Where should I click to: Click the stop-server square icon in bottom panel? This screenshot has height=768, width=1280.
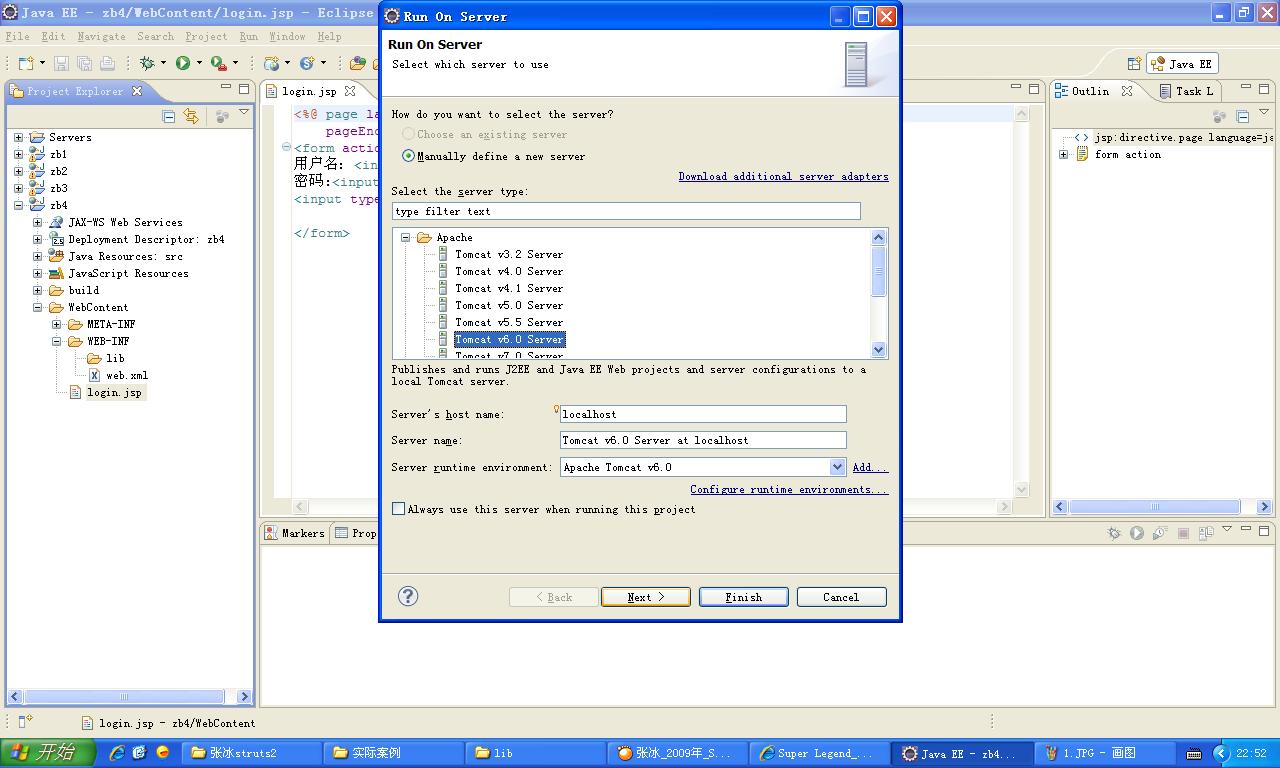(x=1183, y=533)
